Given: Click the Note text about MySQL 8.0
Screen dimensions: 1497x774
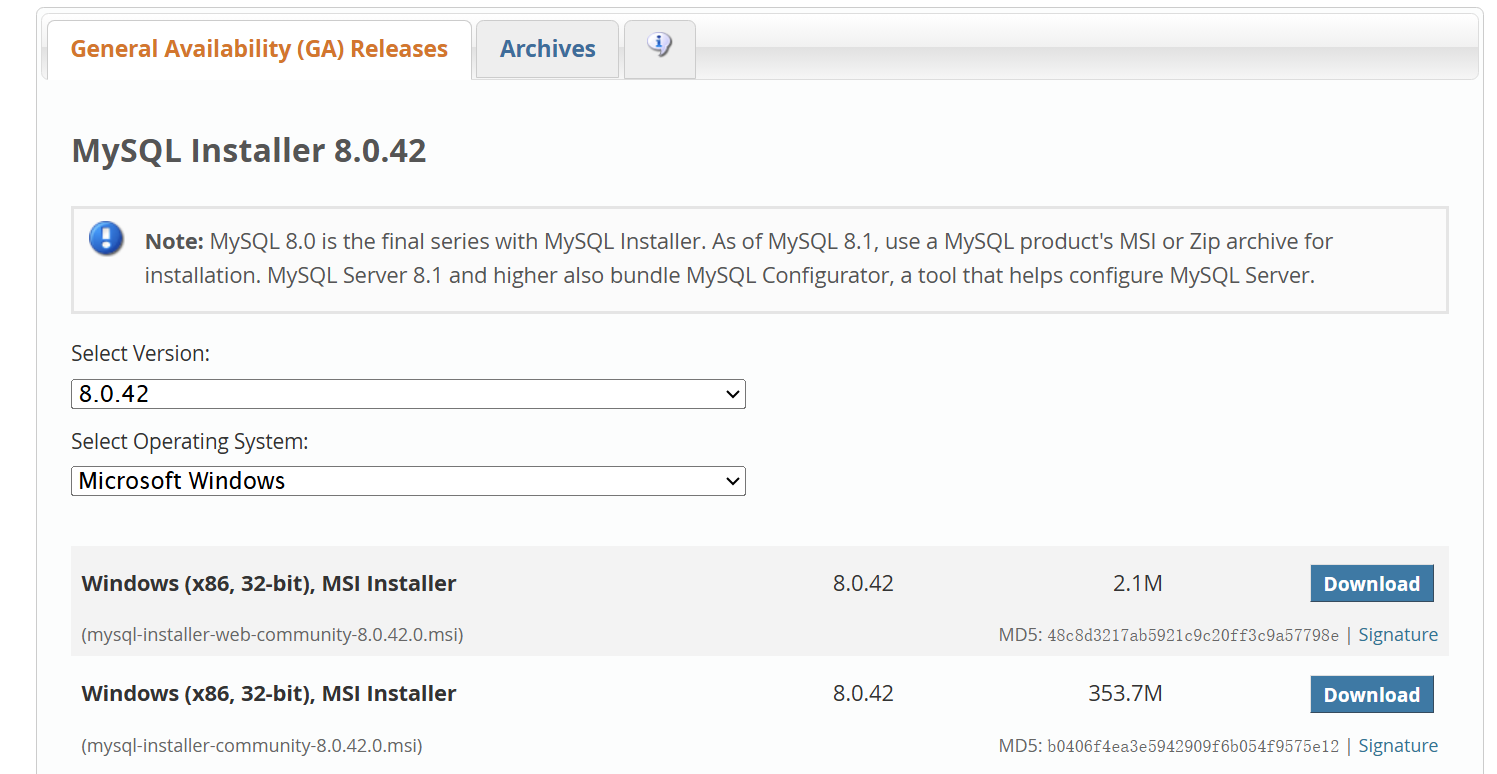Looking at the screenshot, I should coord(738,258).
